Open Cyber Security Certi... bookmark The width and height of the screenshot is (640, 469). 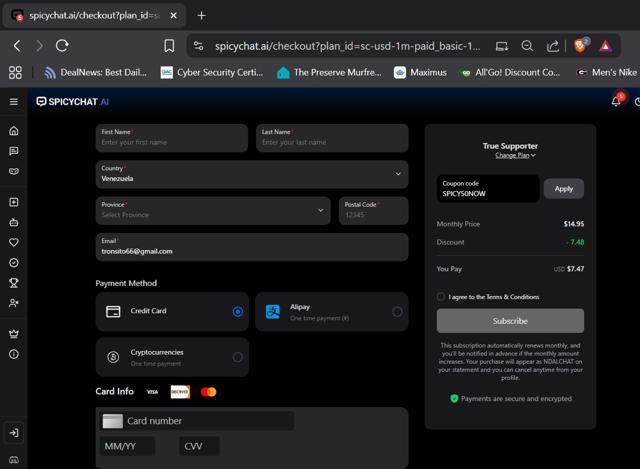pos(212,73)
